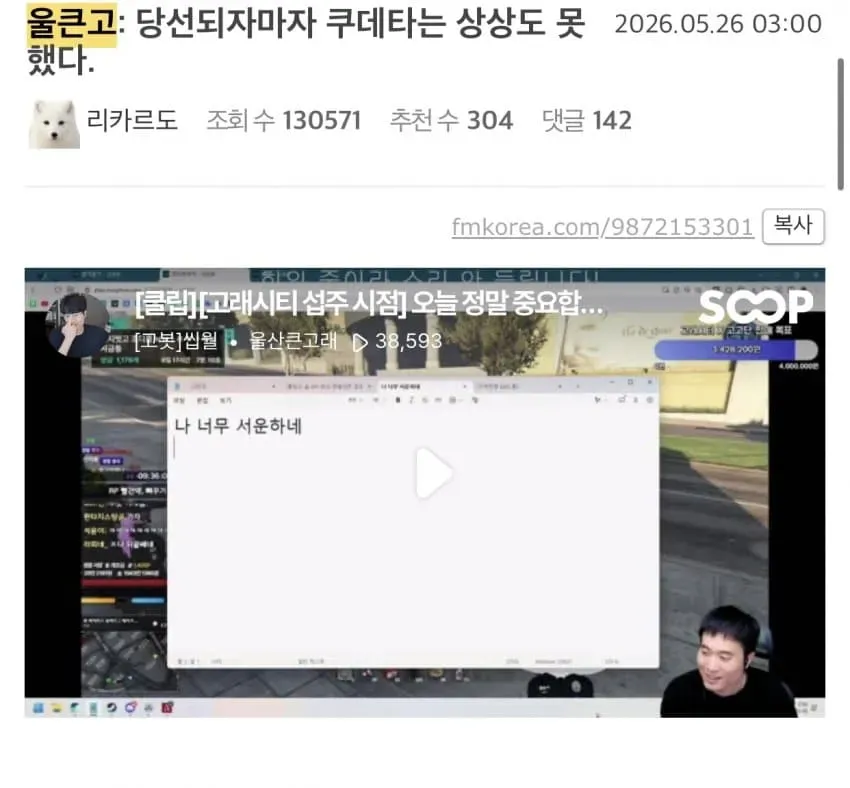
Task: Select highlighted word 울큰고 in title
Action: click(72, 24)
